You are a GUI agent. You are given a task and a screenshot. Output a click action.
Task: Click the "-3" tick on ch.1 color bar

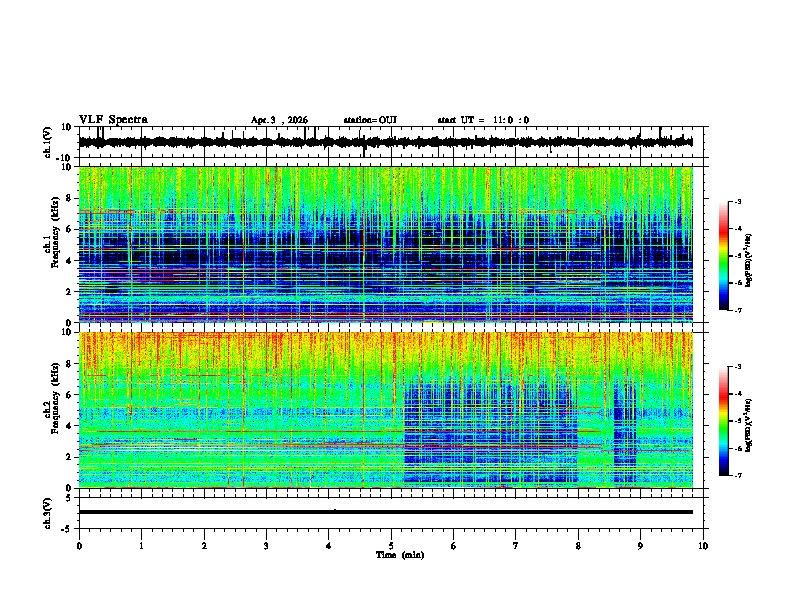pos(738,201)
